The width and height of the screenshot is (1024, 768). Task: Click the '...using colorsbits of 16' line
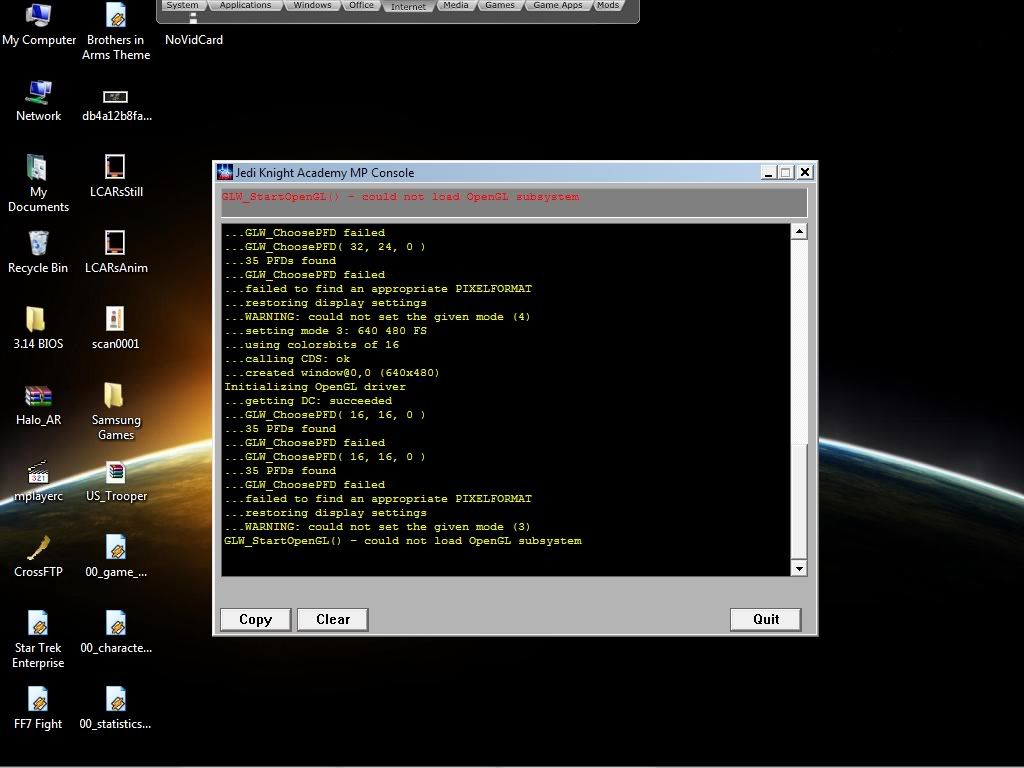312,345
